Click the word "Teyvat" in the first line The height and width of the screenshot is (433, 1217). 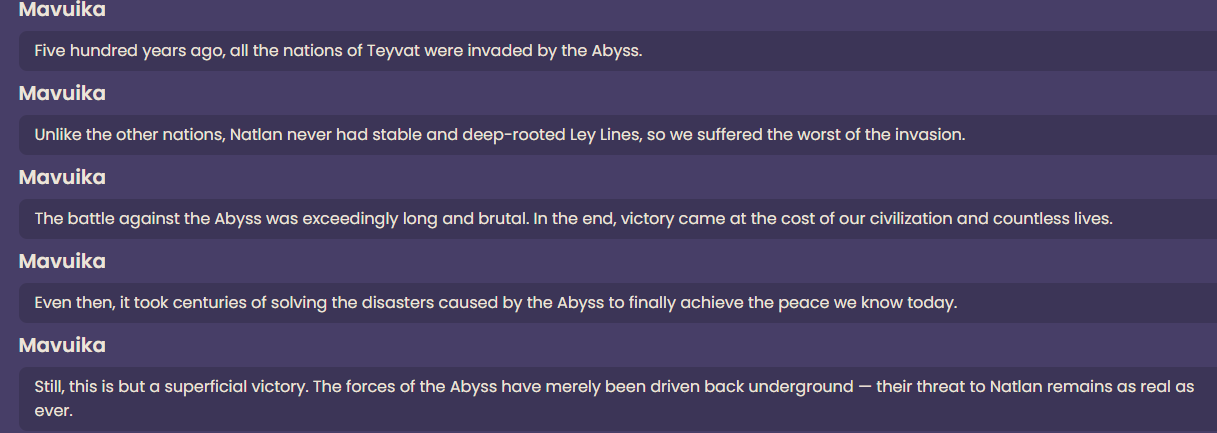pos(391,50)
